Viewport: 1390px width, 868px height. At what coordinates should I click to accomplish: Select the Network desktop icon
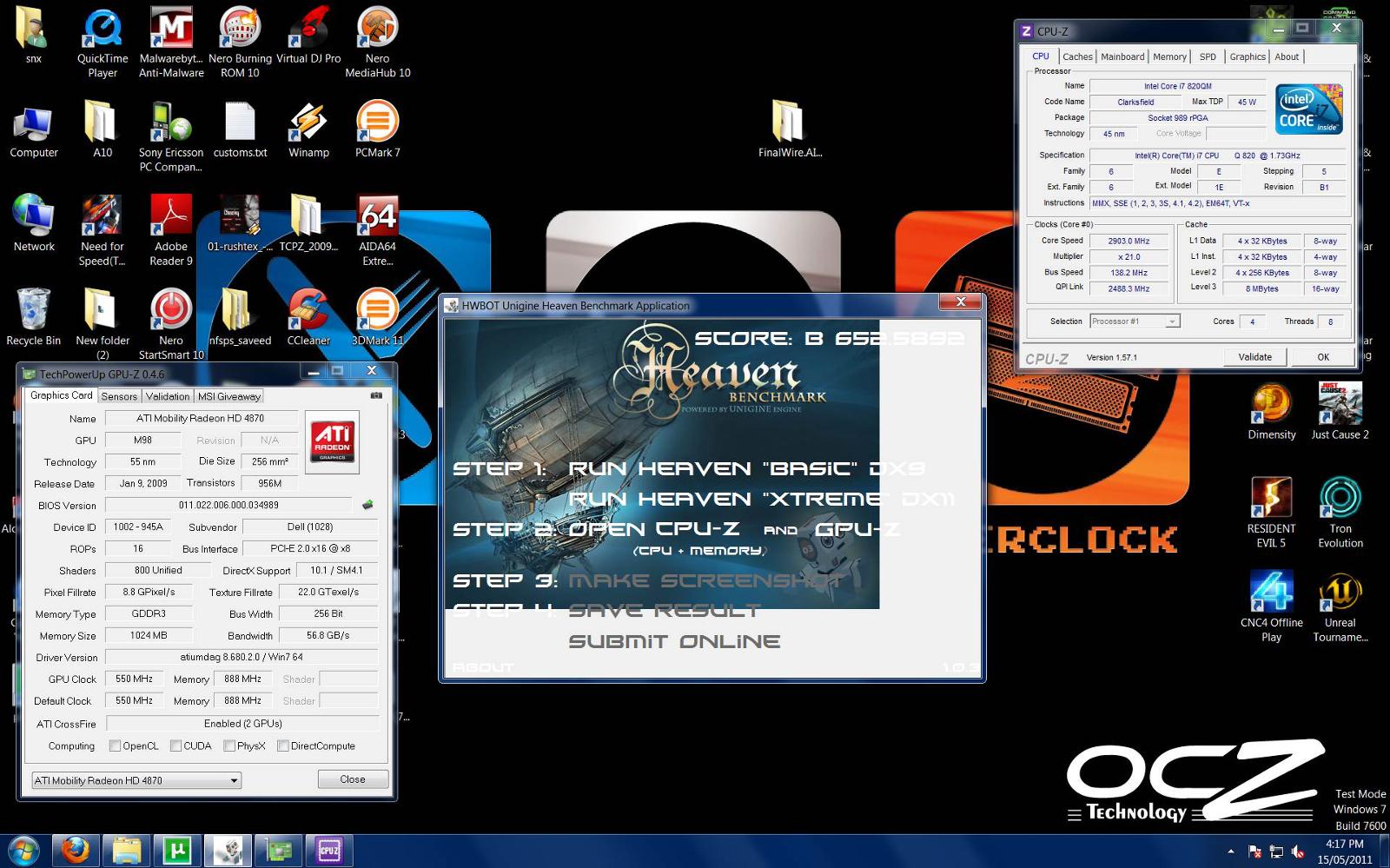(x=34, y=223)
